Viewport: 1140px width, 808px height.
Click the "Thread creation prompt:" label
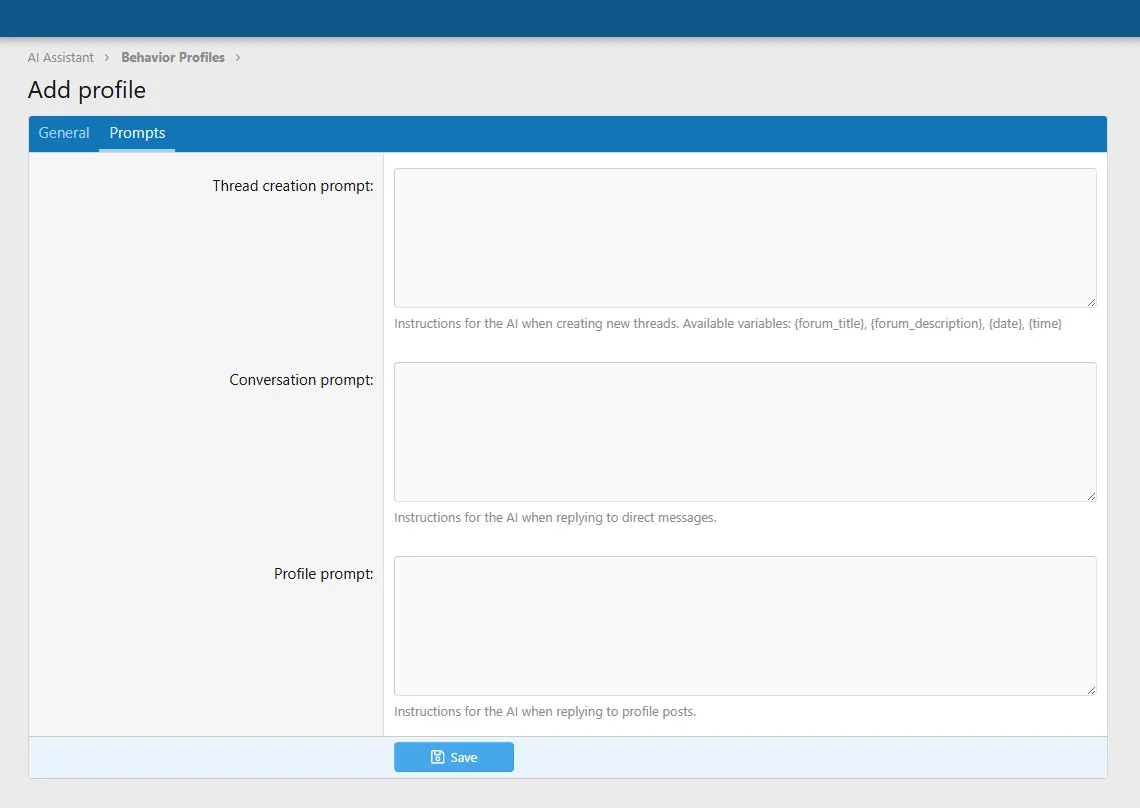292,186
